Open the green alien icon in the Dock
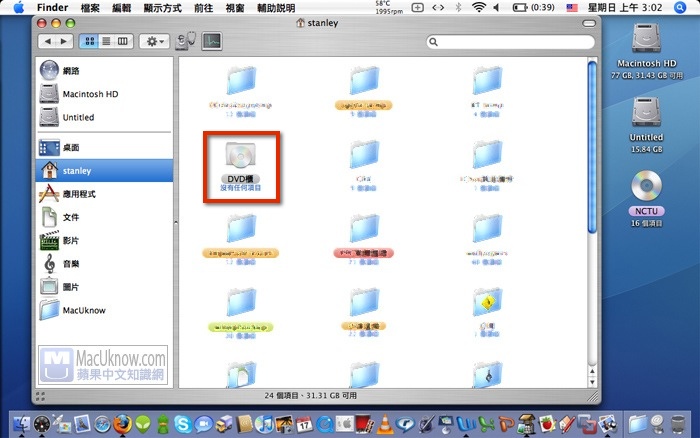700x438 pixels. 143,424
